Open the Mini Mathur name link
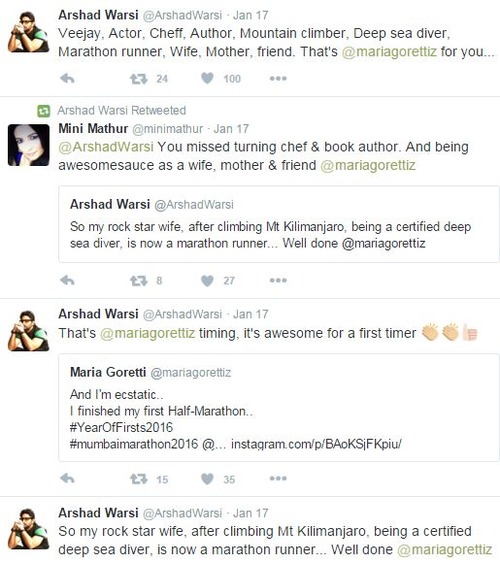The width and height of the screenshot is (500, 563). 93,129
